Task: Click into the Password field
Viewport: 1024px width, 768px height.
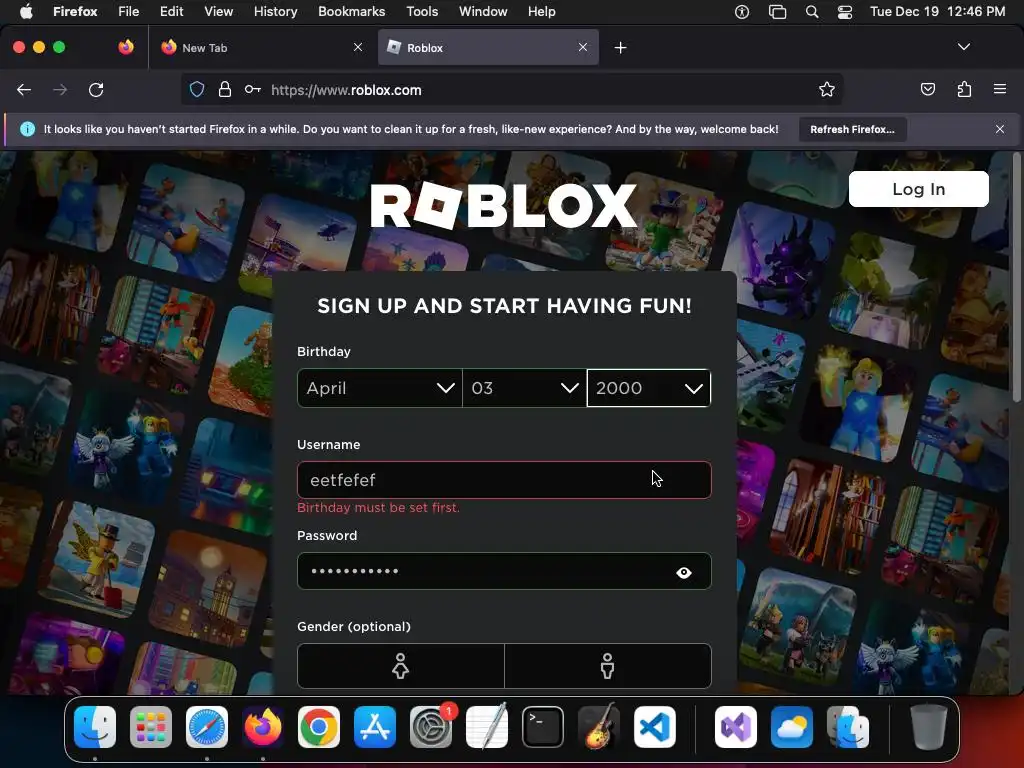Action: tap(504, 571)
